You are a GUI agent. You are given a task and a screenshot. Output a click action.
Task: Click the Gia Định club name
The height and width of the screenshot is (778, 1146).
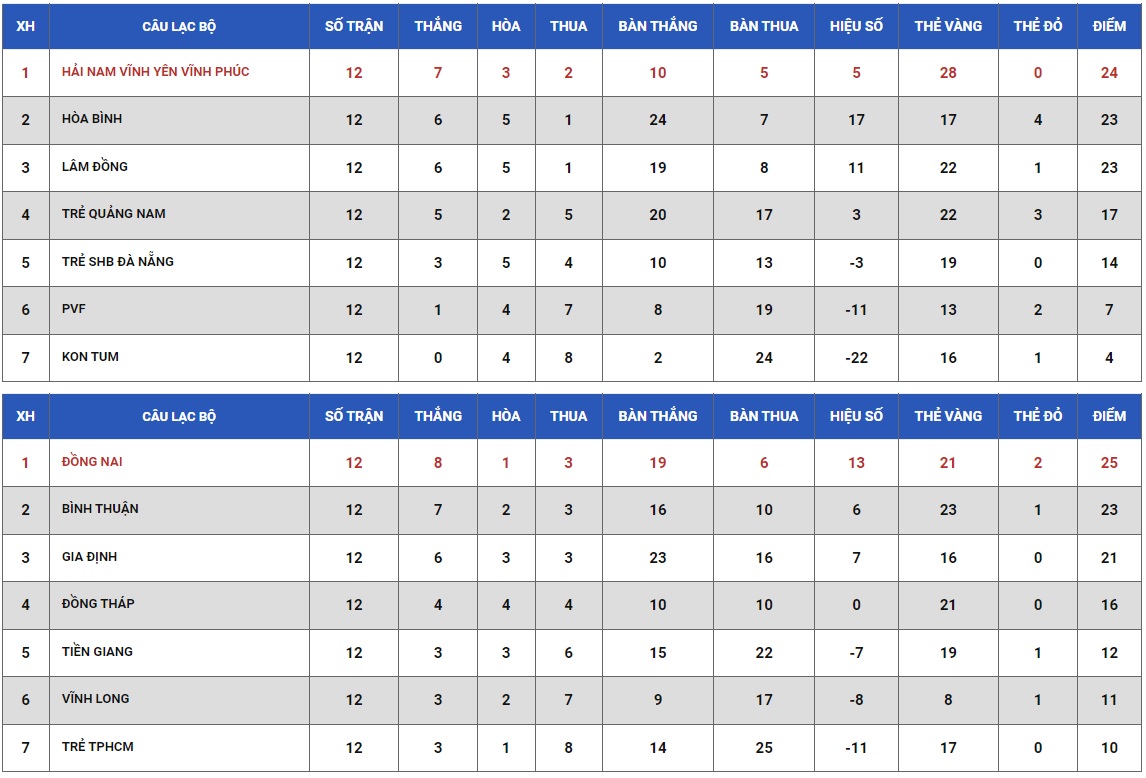tap(90, 557)
